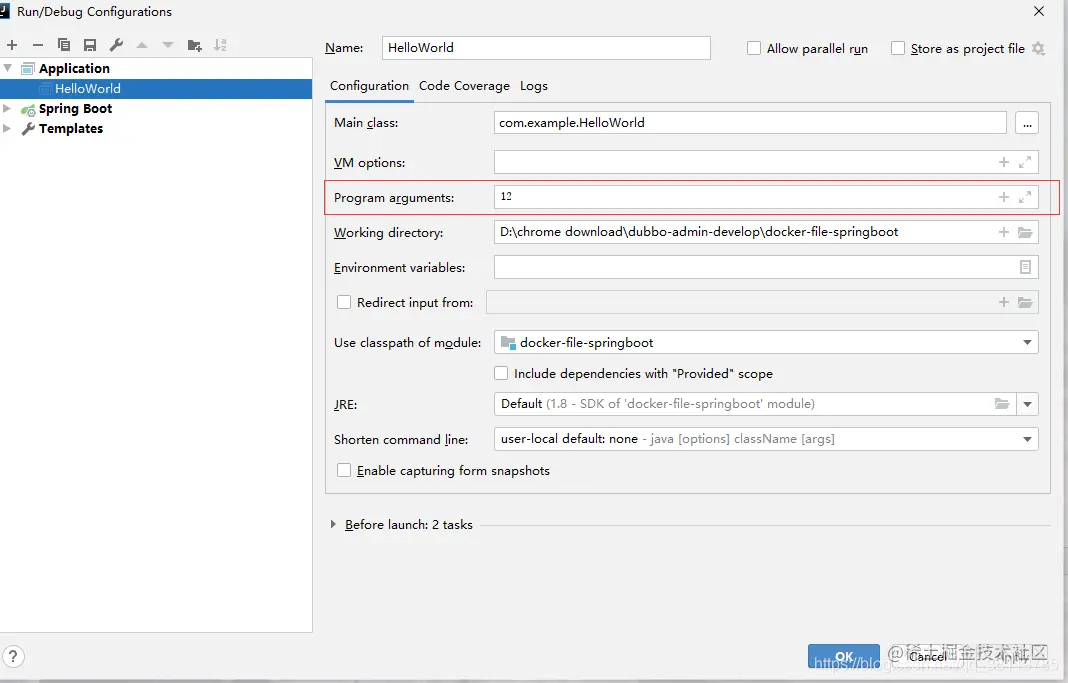Remove selected configuration with minus icon
Screen dimensions: 1068x683
pyautogui.click(x=37, y=45)
